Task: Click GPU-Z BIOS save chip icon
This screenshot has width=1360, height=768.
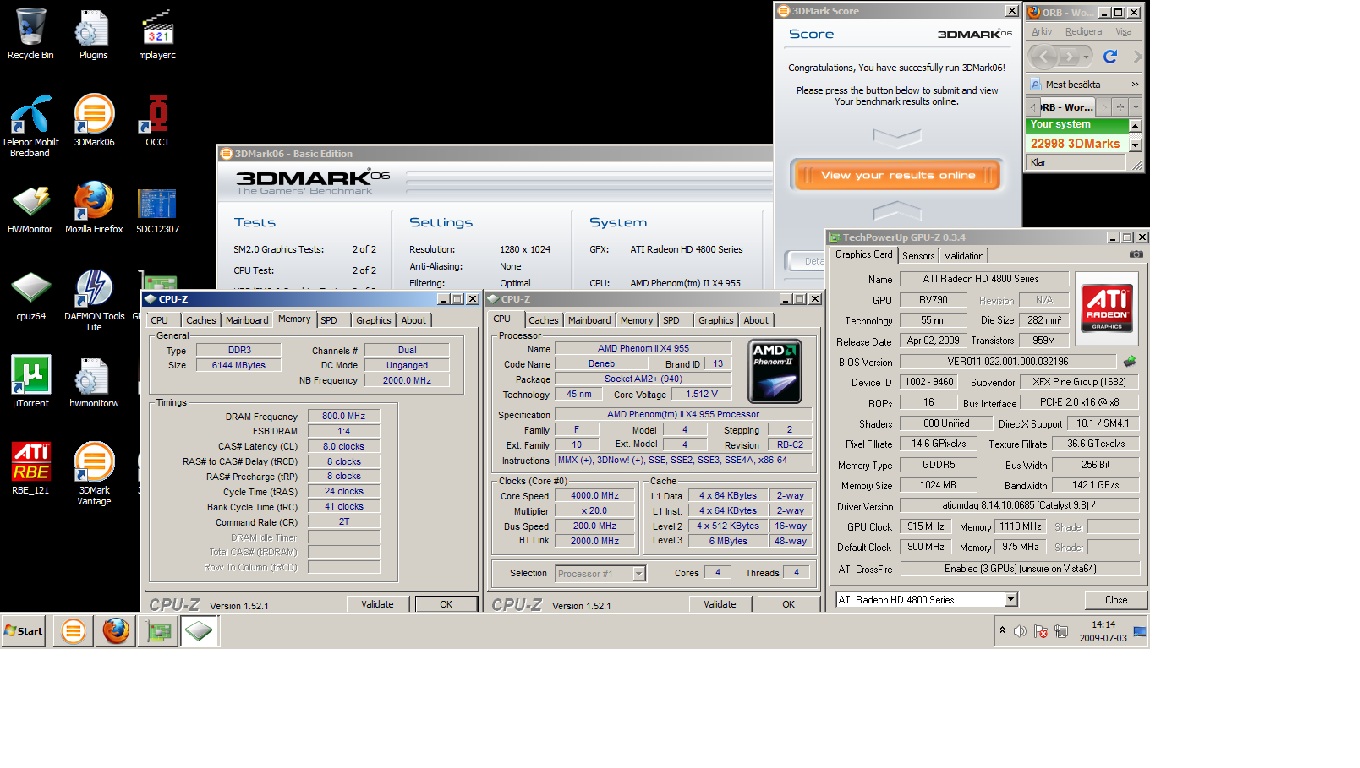Action: pos(1129,362)
